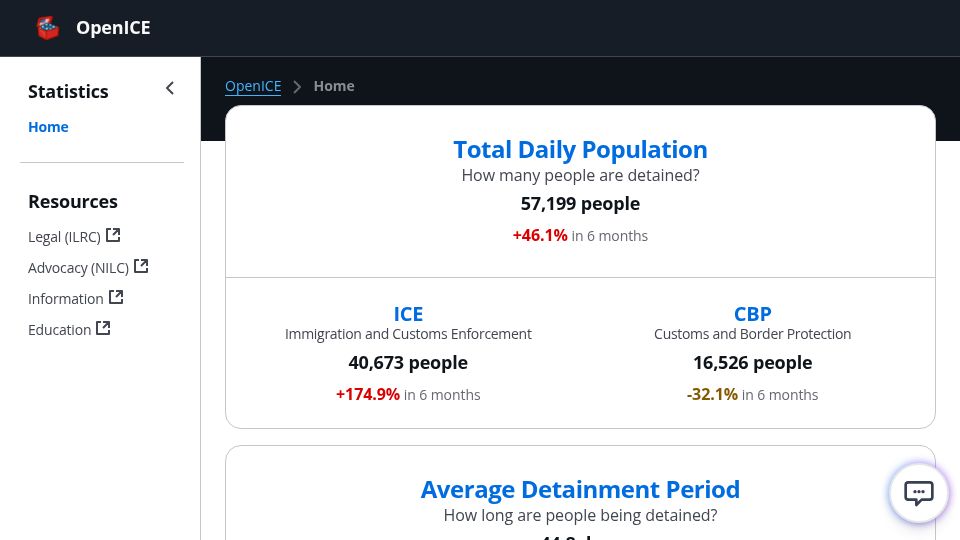Click external link icon beside Education
Viewport: 960px width, 540px height.
(103, 328)
